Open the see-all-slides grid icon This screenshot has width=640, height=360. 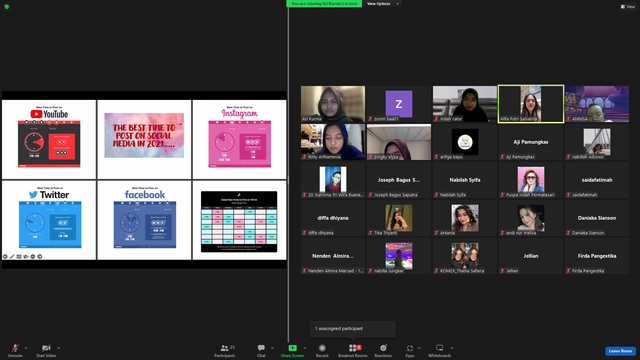click(x=19, y=256)
